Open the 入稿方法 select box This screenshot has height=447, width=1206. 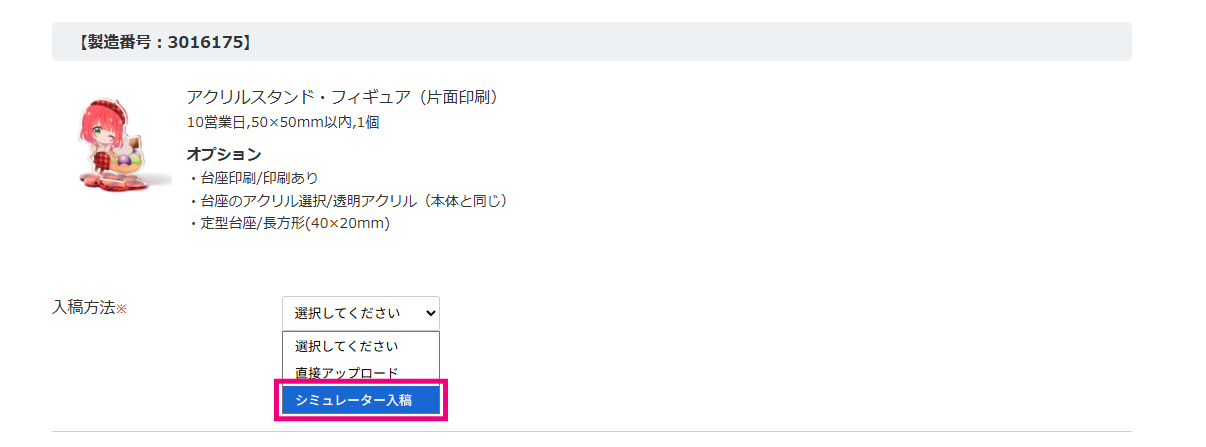tap(359, 313)
